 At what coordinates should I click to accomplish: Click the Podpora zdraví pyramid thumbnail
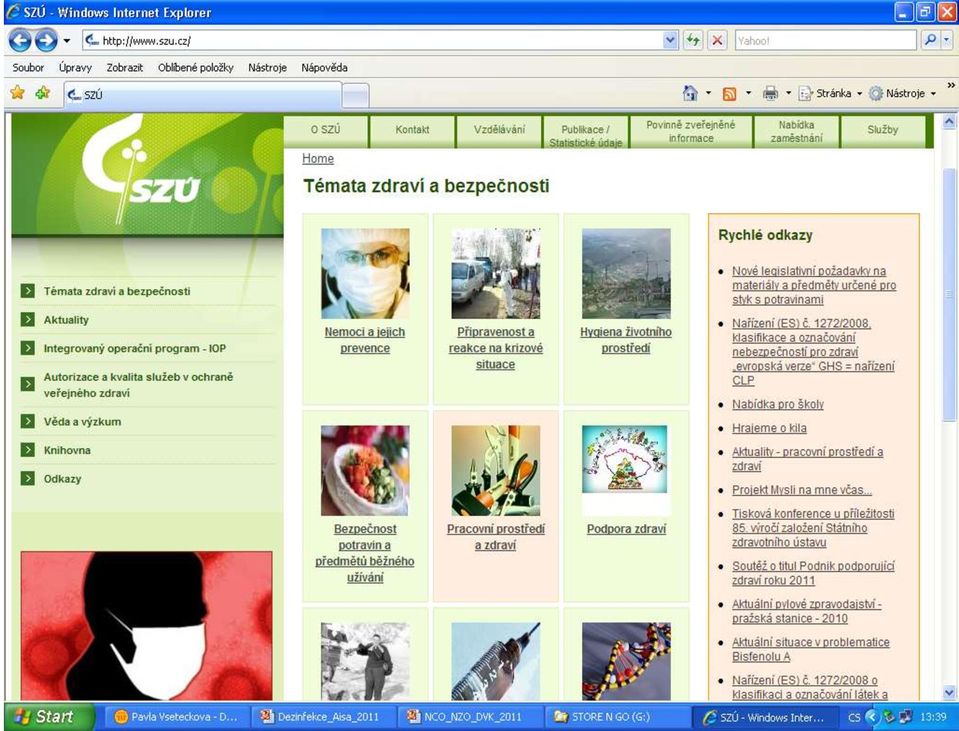click(626, 459)
